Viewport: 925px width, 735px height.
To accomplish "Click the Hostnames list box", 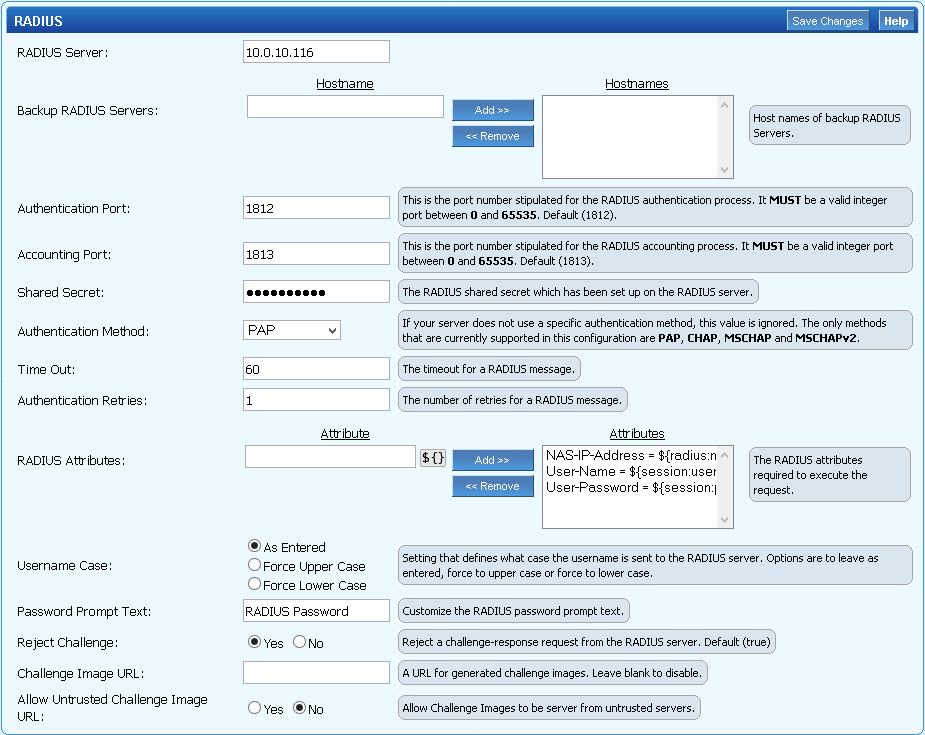I will (637, 137).
